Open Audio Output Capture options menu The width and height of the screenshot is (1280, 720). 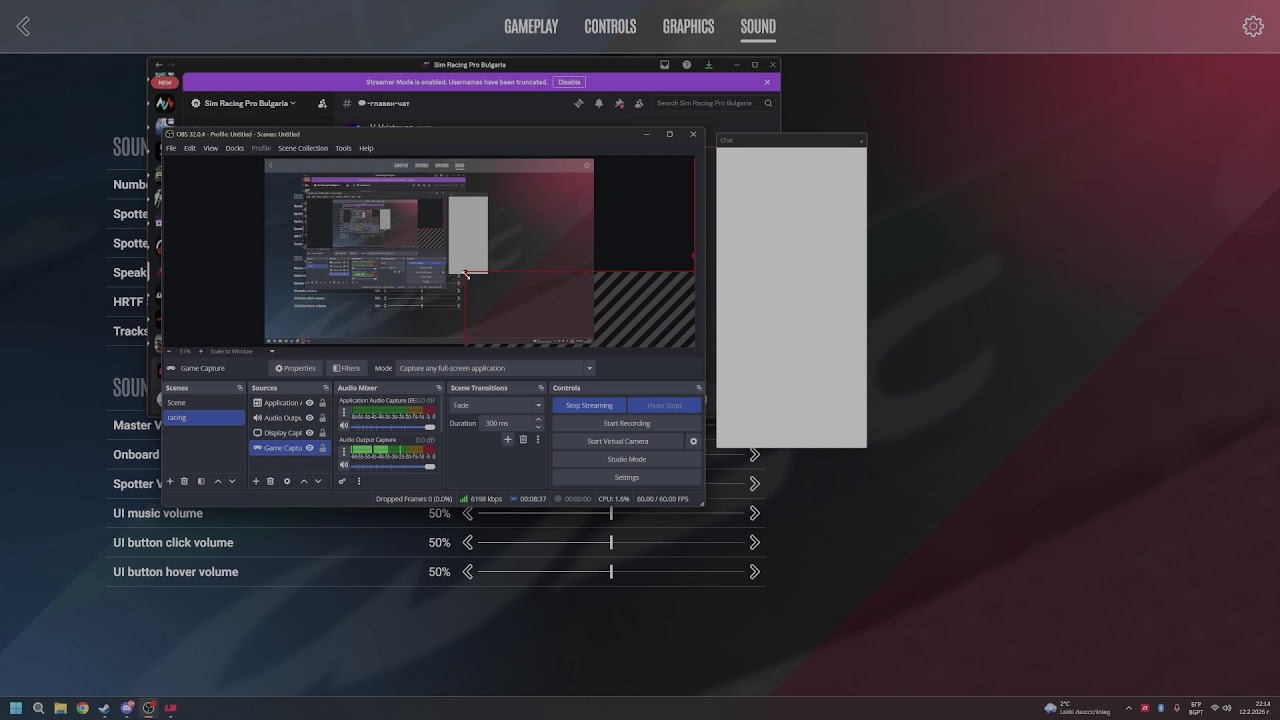tap(344, 451)
